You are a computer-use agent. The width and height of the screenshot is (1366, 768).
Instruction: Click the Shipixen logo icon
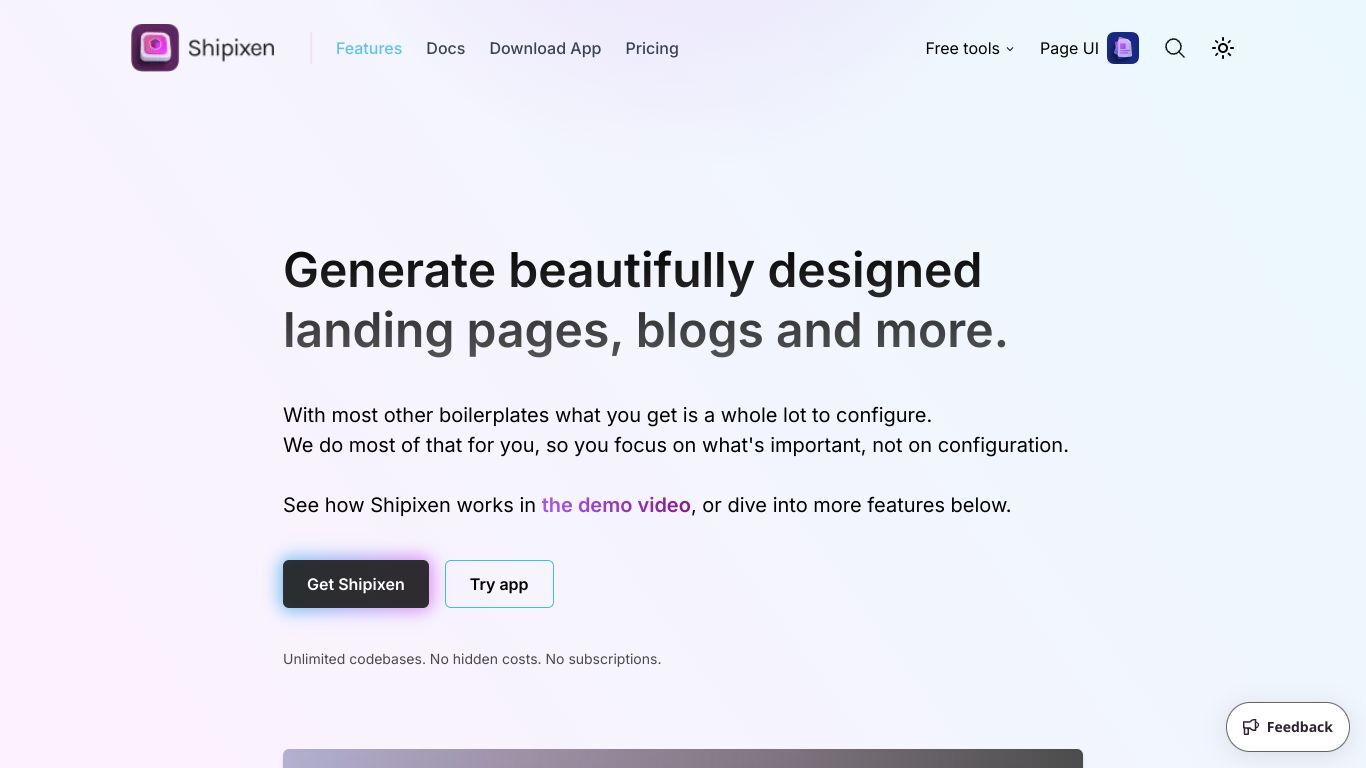(155, 48)
